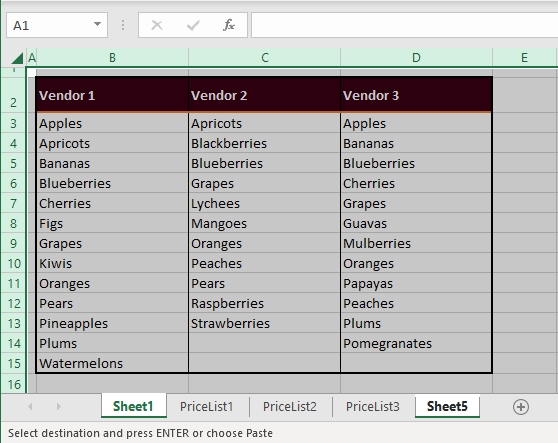Select column C header
This screenshot has height=443, width=558.
coord(265,58)
